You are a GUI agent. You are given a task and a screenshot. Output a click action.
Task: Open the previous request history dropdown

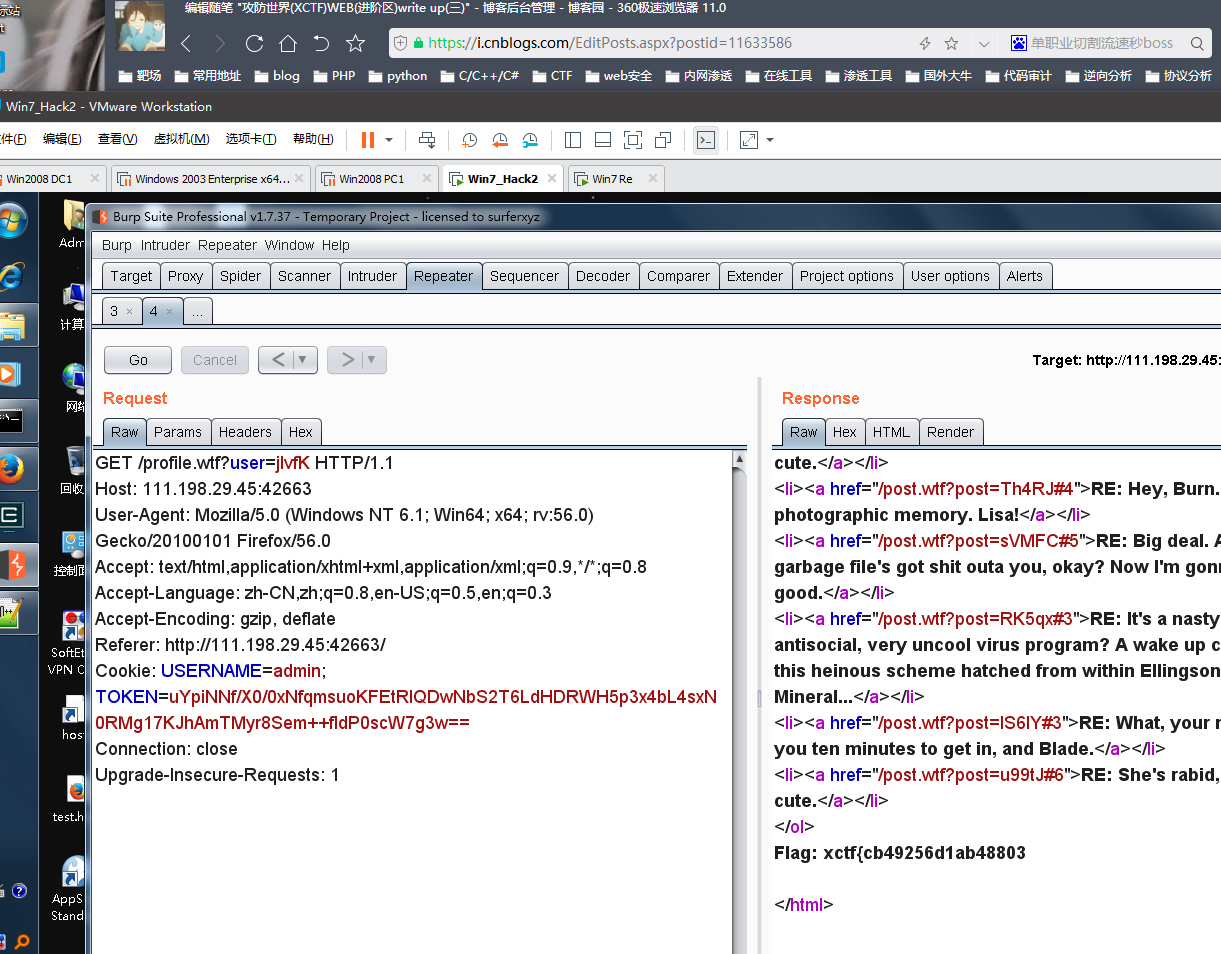tap(303, 360)
